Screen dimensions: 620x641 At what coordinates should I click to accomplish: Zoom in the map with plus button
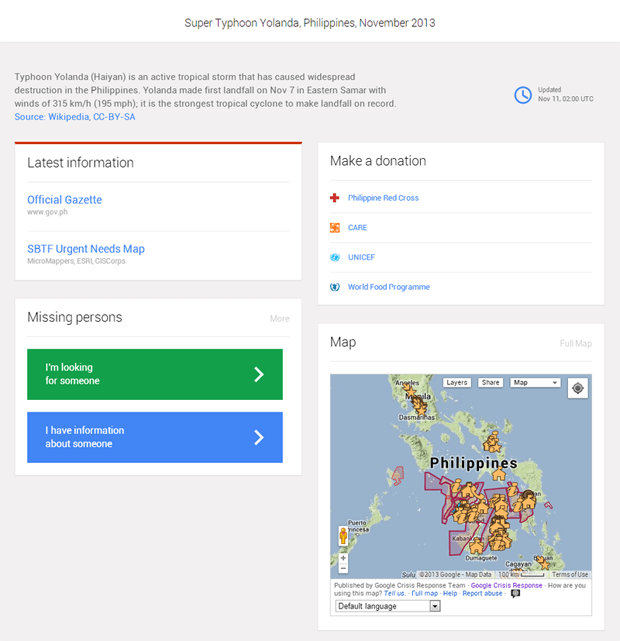tap(343, 558)
